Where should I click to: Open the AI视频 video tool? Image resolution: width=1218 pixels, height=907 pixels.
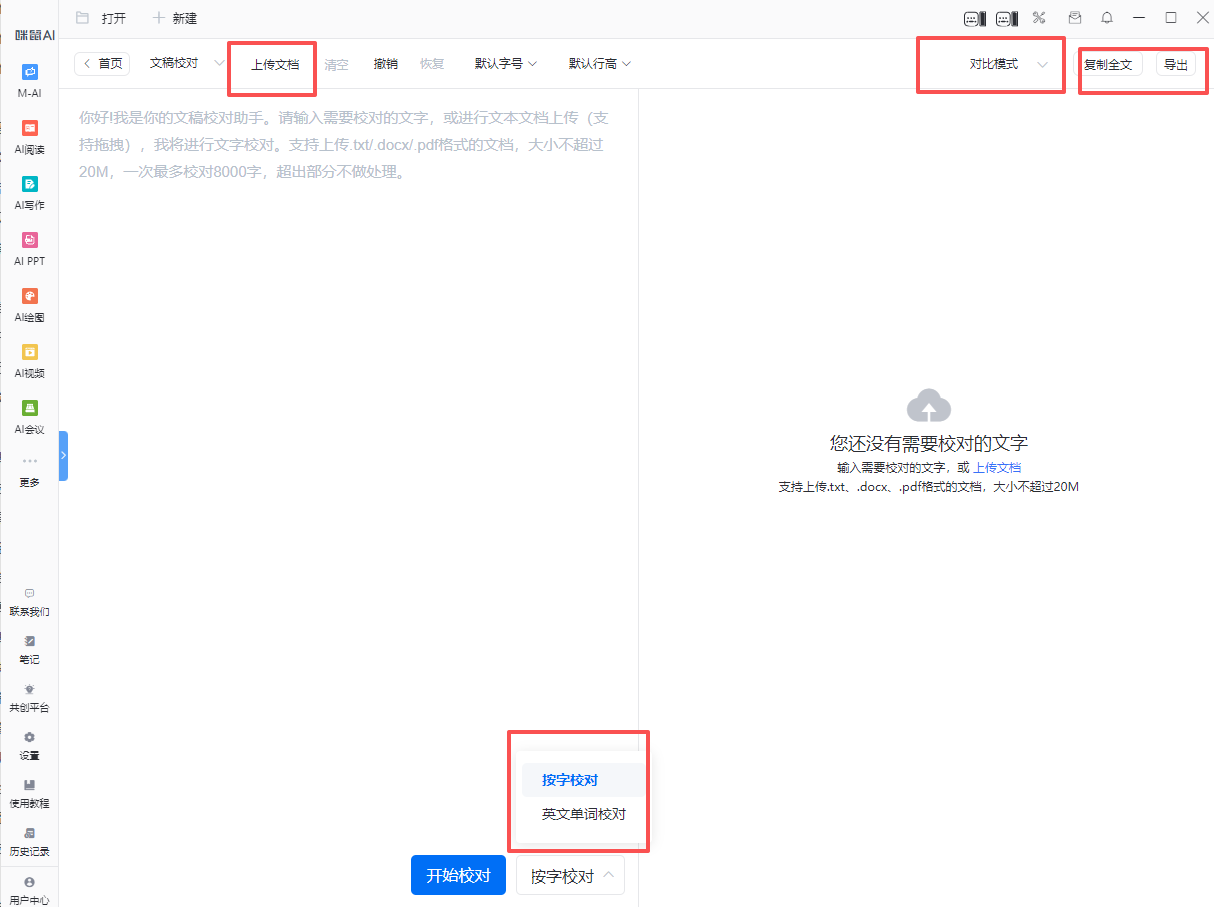tap(29, 353)
